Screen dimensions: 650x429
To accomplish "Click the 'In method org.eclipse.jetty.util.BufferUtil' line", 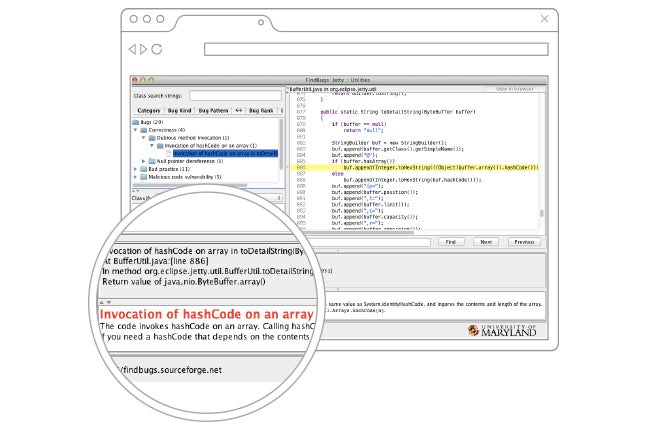I will [x=208, y=271].
